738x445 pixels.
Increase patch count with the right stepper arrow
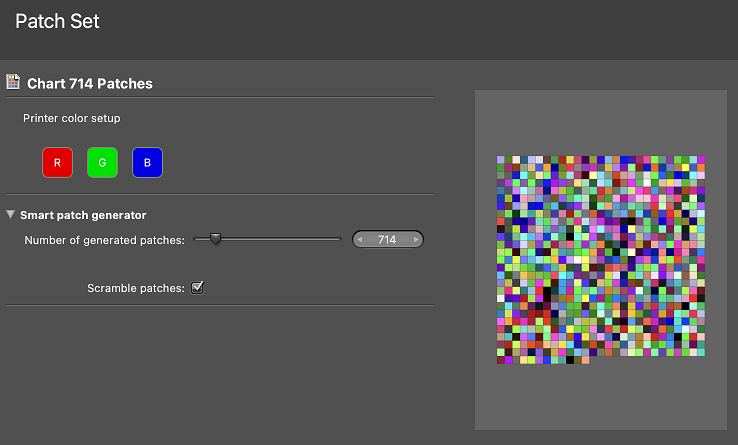pos(416,240)
